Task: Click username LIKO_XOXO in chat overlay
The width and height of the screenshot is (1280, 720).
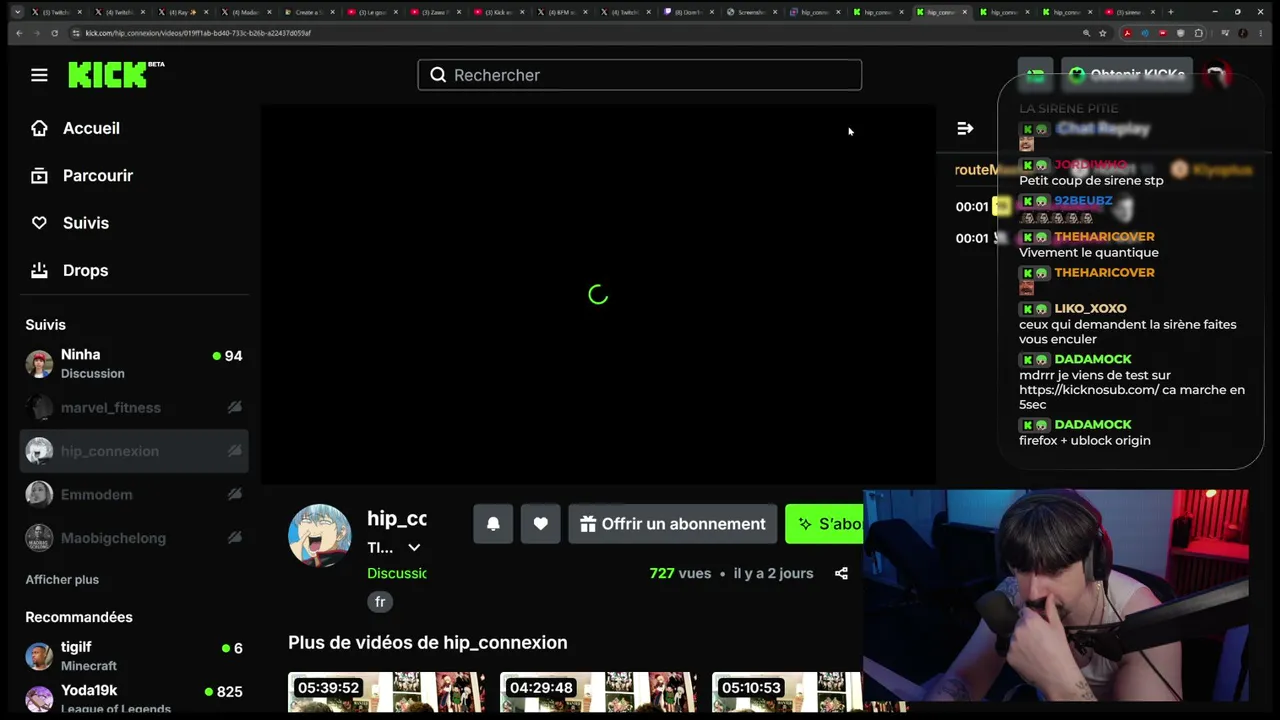Action: pyautogui.click(x=1090, y=309)
